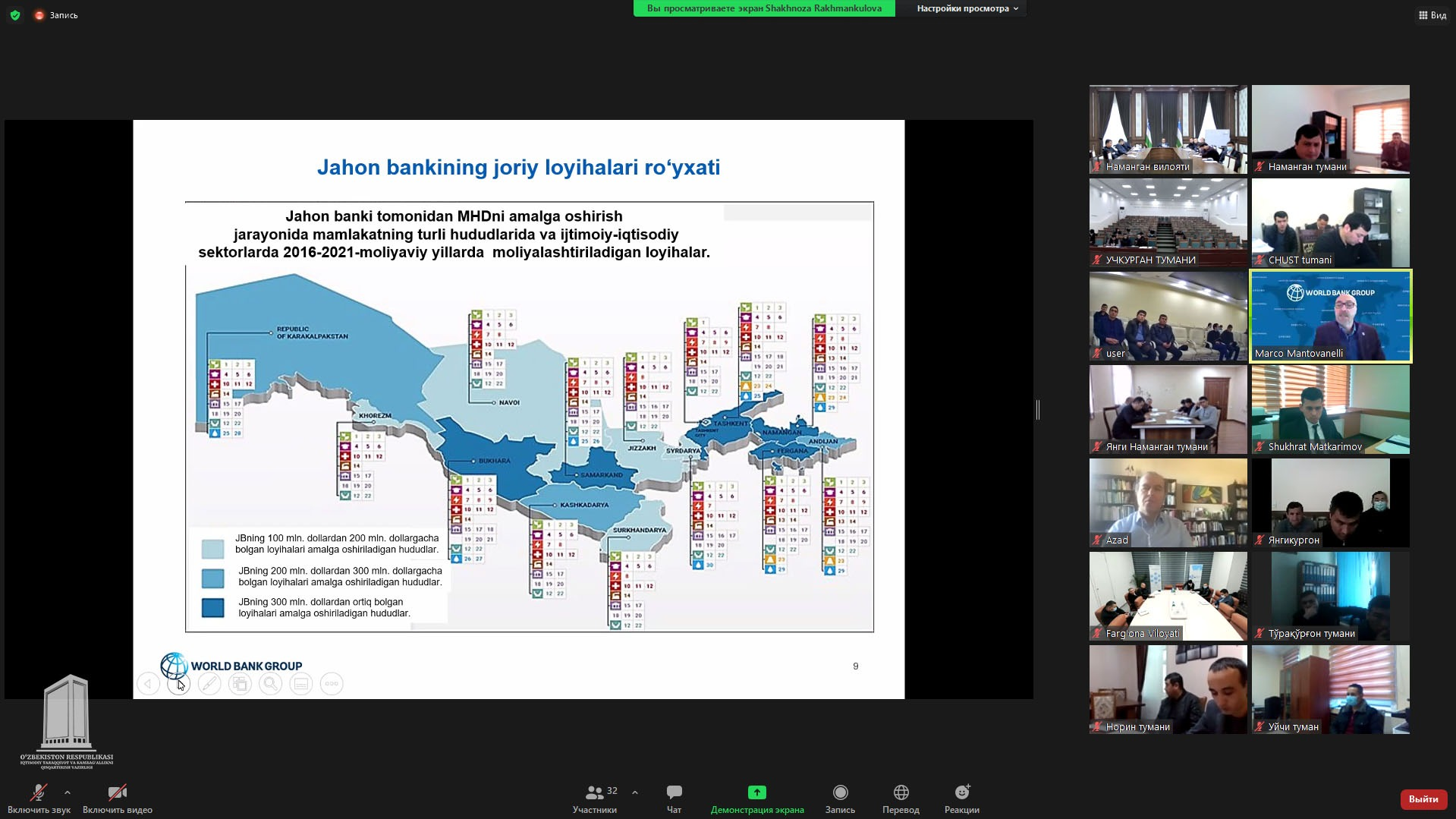The width and height of the screenshot is (1456, 819).
Task: Click the "JIZZAKH" map label
Action: pyautogui.click(x=642, y=448)
